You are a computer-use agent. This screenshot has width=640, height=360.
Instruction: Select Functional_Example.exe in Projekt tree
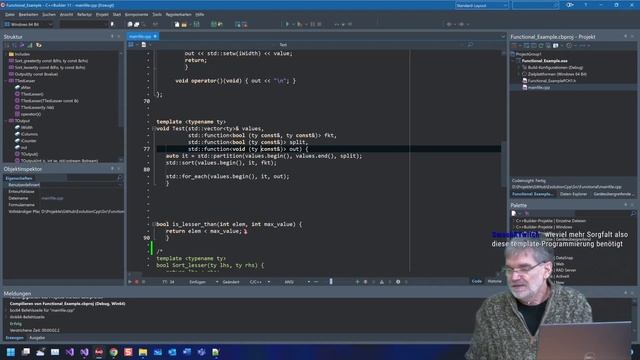544,61
